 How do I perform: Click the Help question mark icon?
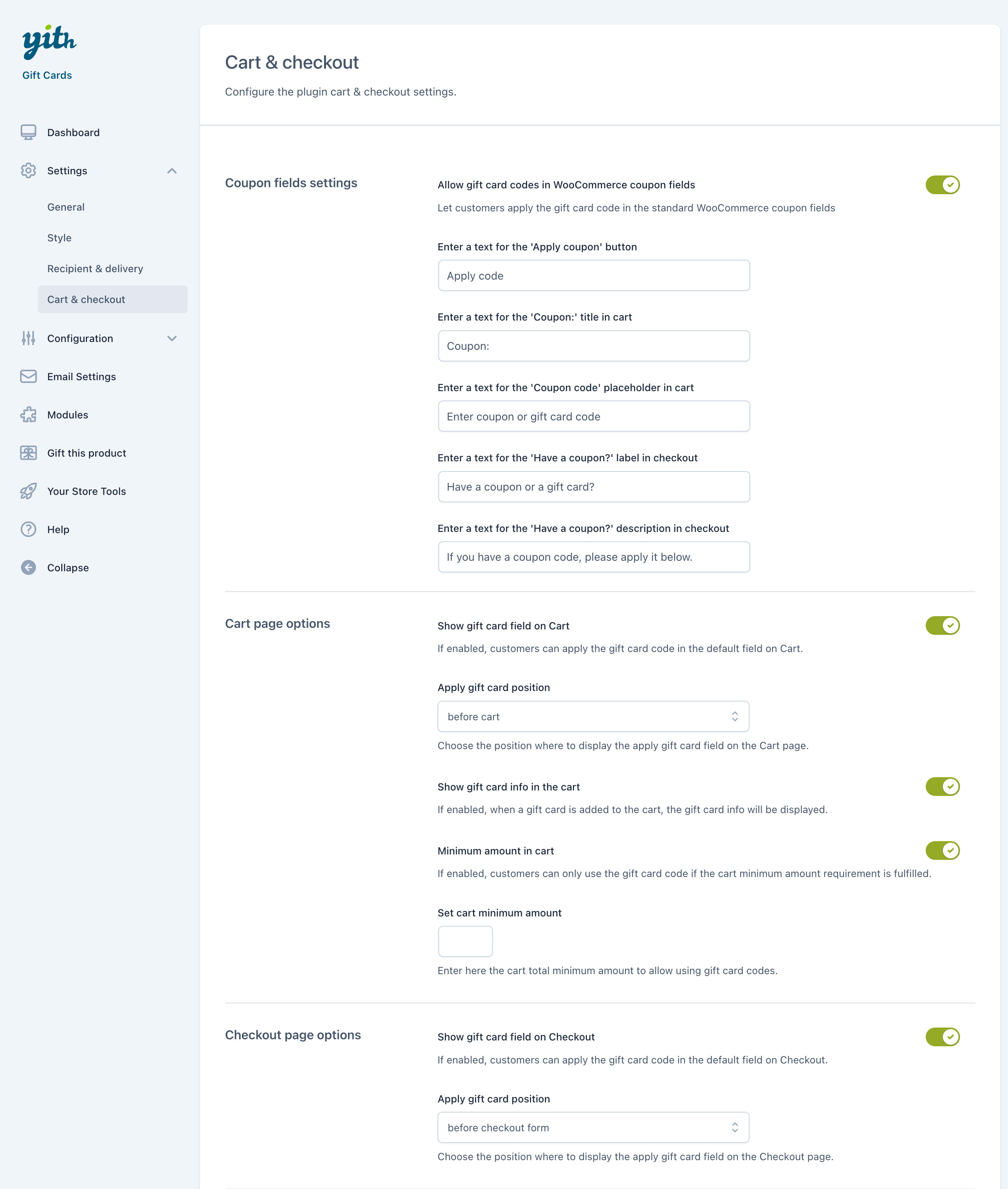point(28,530)
